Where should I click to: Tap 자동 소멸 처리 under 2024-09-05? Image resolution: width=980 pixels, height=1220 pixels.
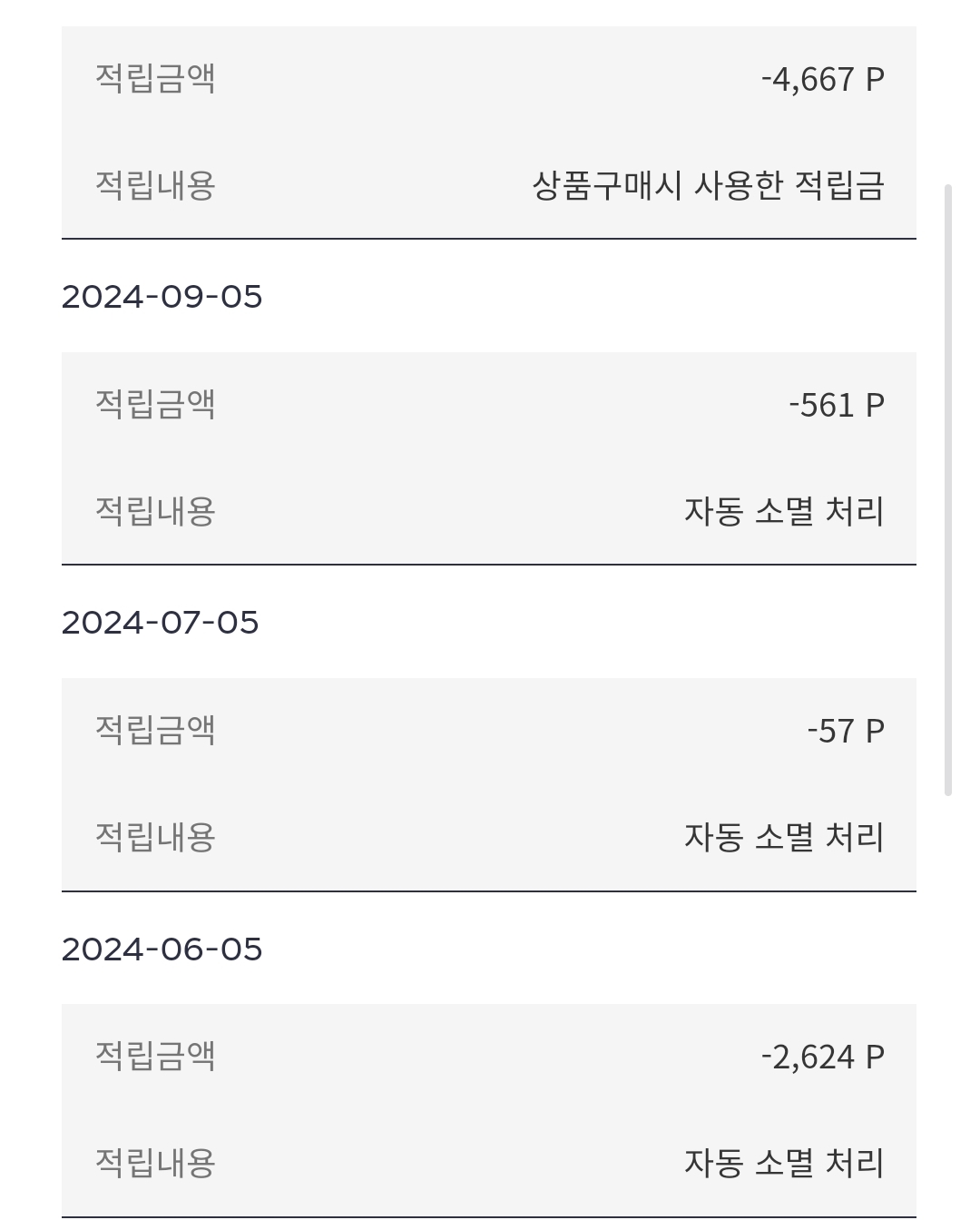[784, 512]
